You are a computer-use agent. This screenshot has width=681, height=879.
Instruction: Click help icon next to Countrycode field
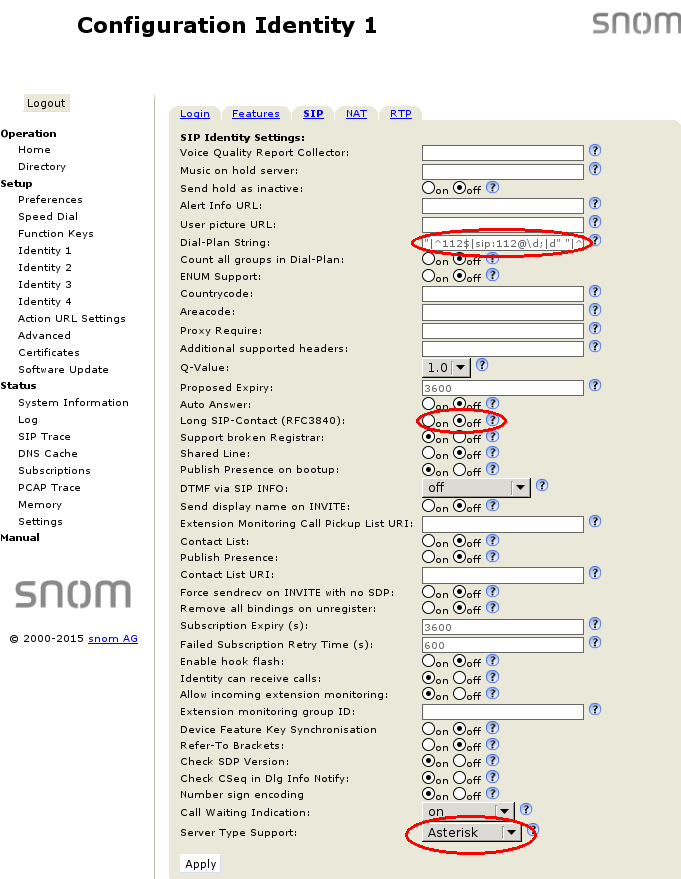click(595, 292)
